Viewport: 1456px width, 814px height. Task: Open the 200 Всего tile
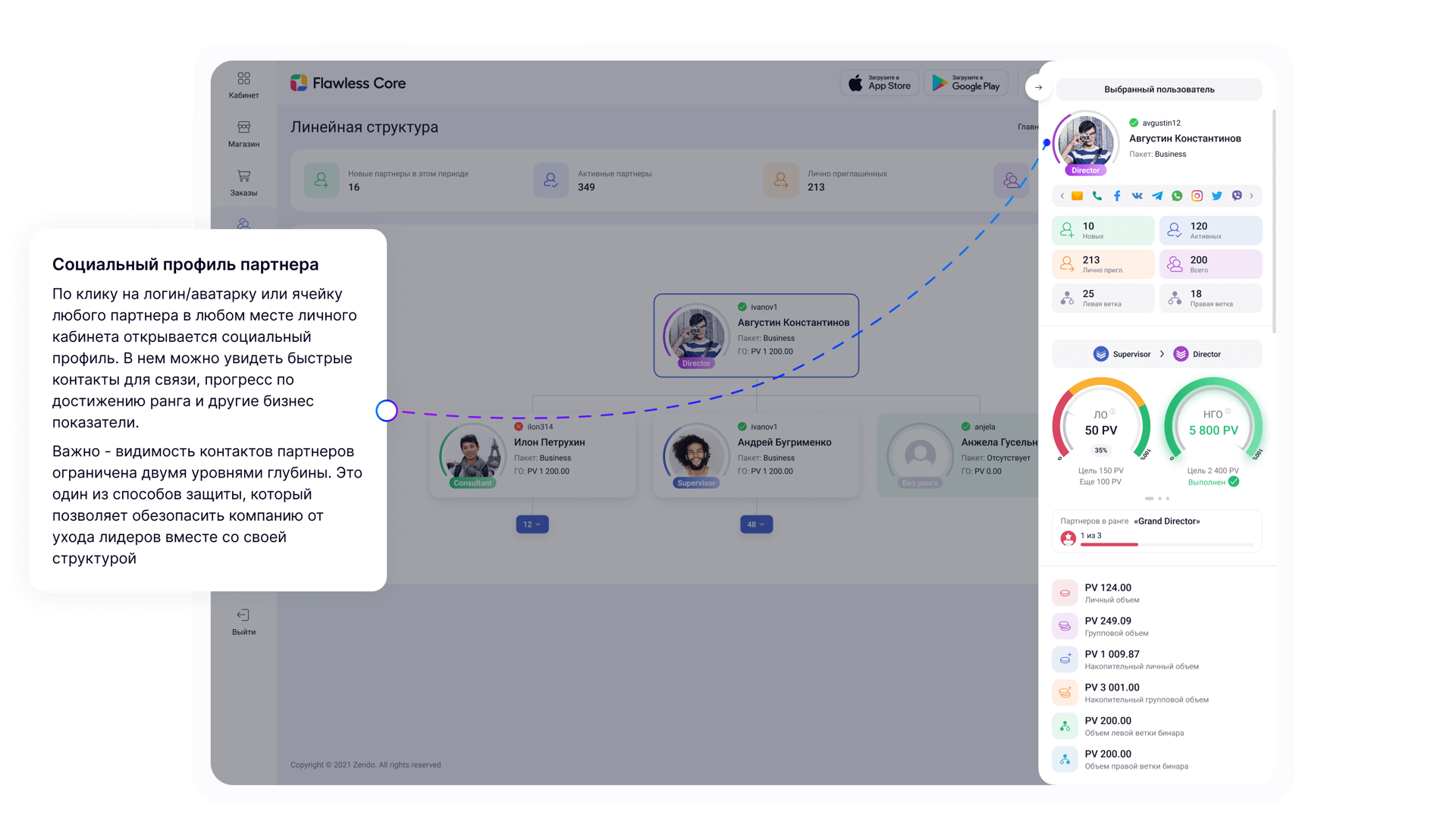pos(1210,264)
